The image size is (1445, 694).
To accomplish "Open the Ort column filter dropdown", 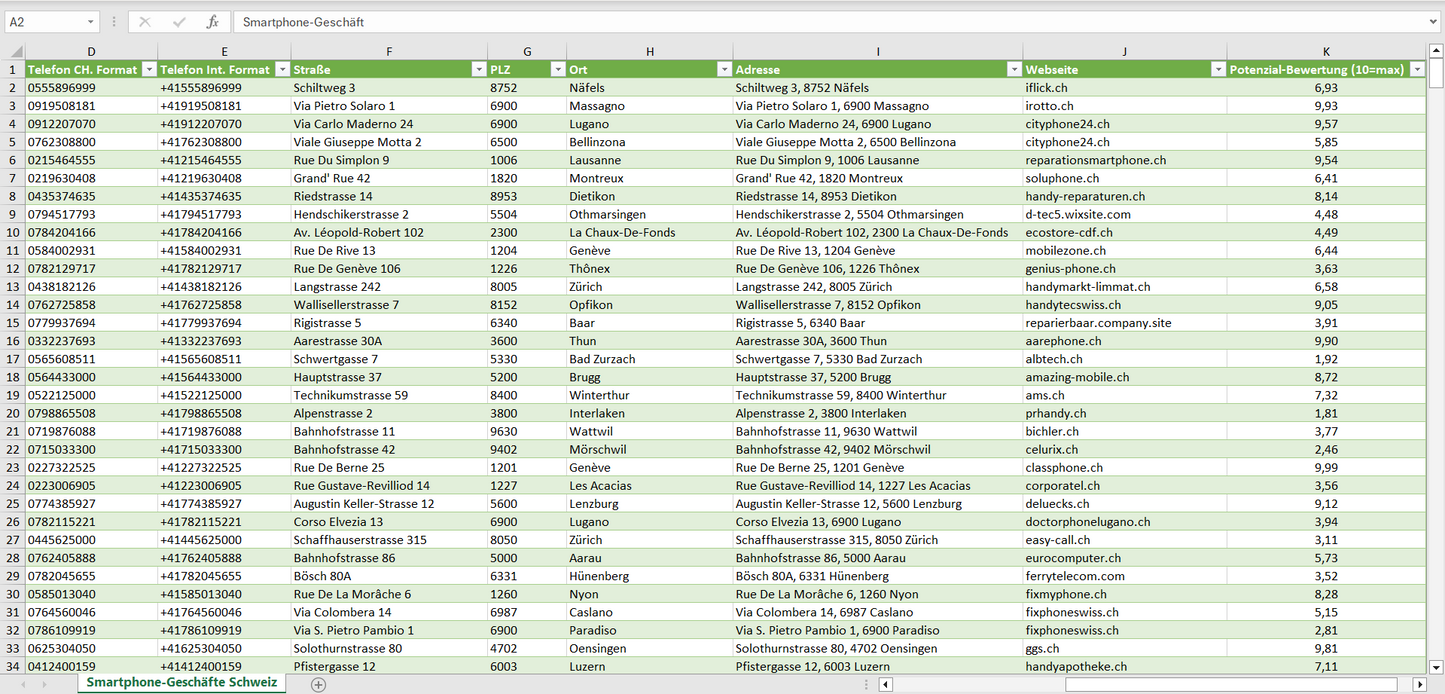I will point(723,70).
